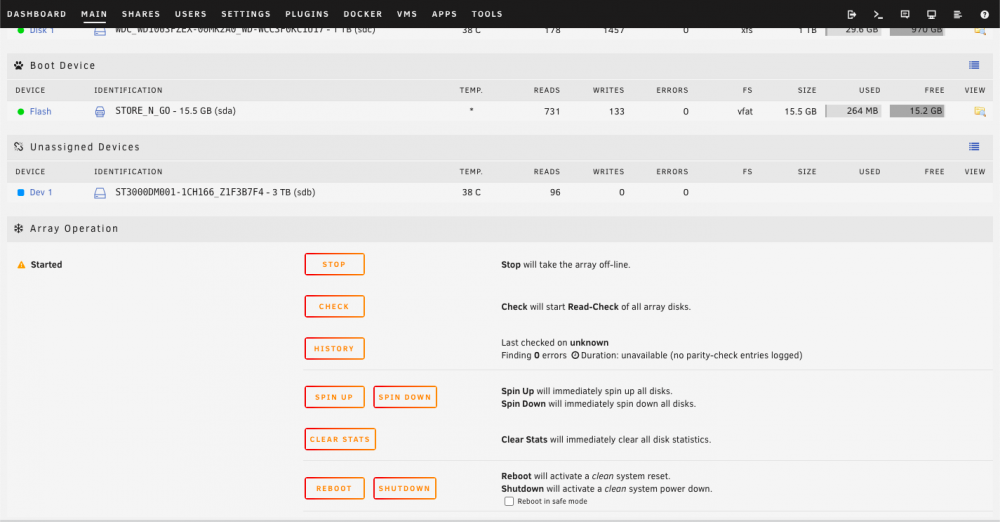Click the orange warning triangle beside Started
This screenshot has height=522, width=1000.
21,264
